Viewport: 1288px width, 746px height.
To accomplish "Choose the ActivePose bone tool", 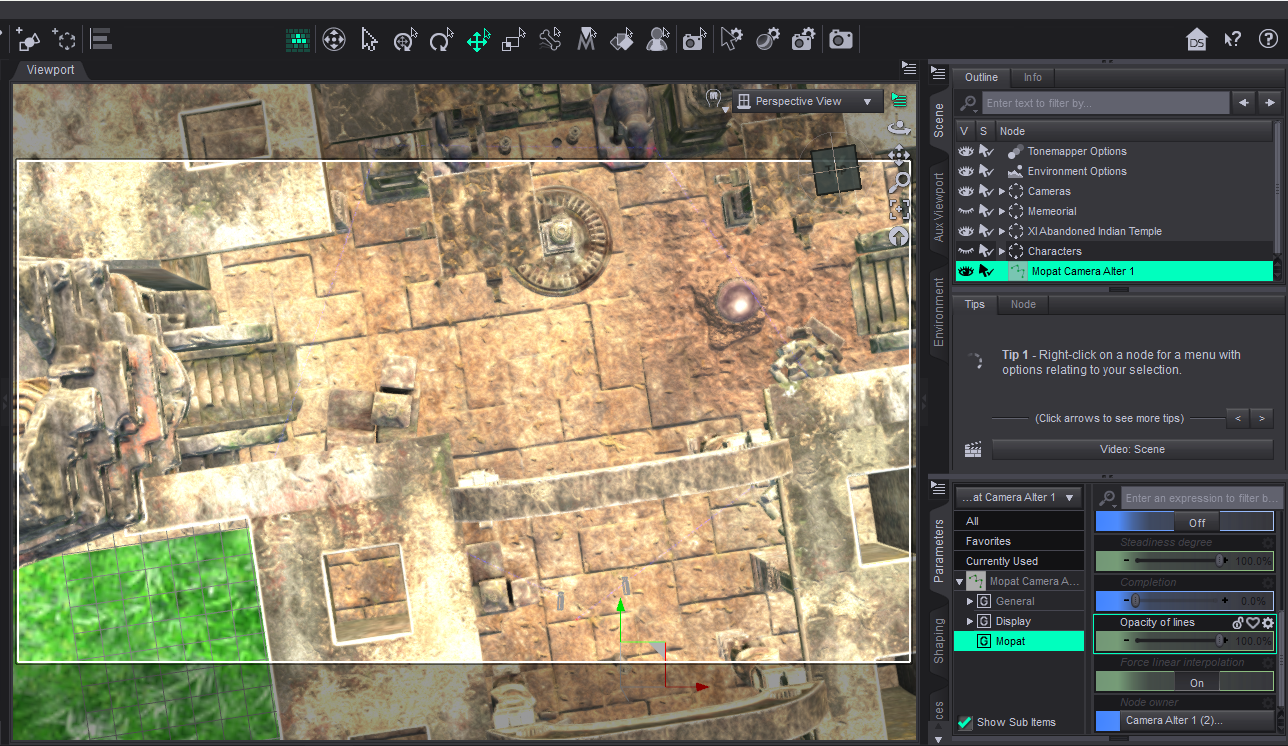I will click(550, 40).
